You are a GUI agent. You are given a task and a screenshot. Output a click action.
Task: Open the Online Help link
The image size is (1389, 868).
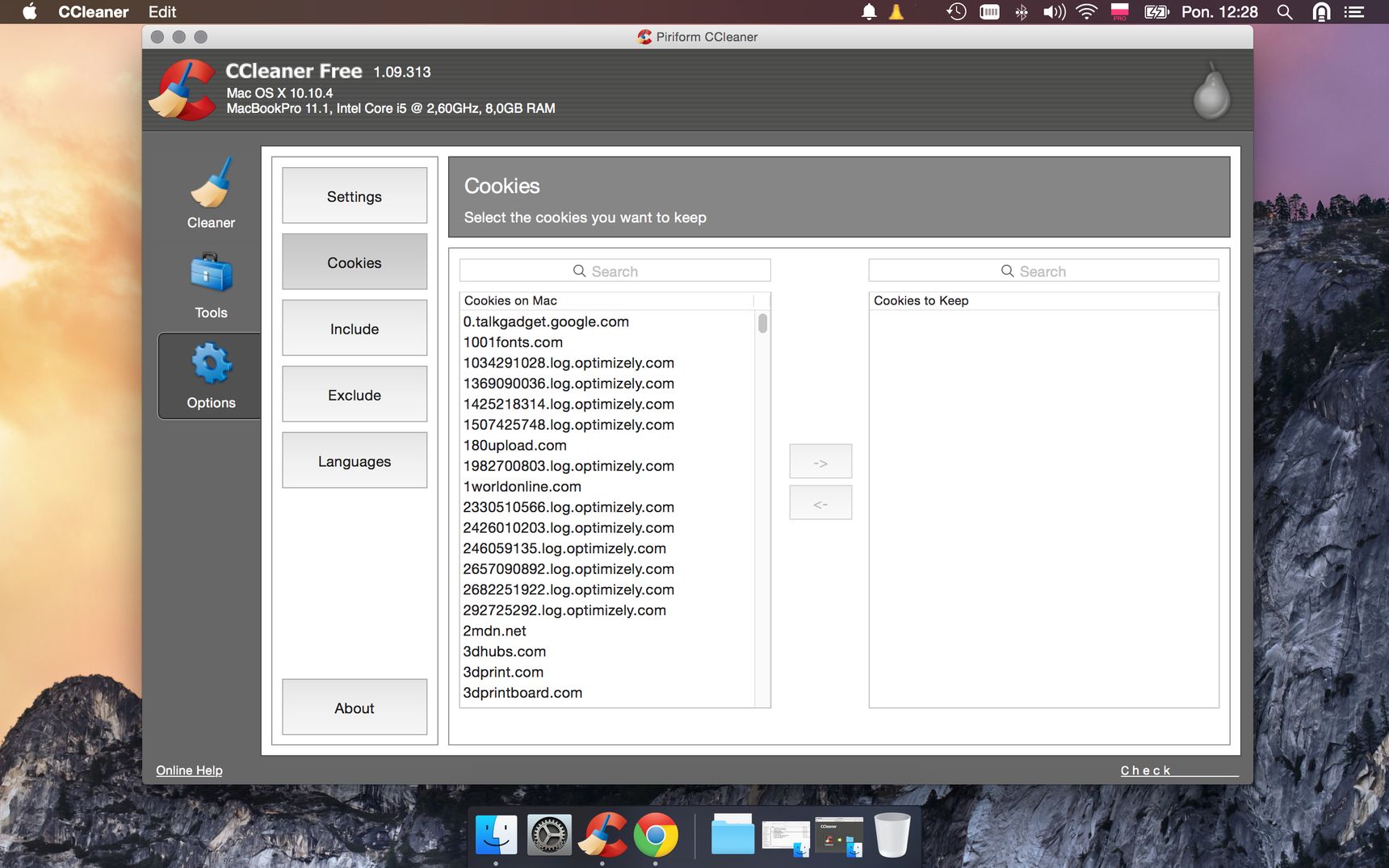tap(189, 770)
